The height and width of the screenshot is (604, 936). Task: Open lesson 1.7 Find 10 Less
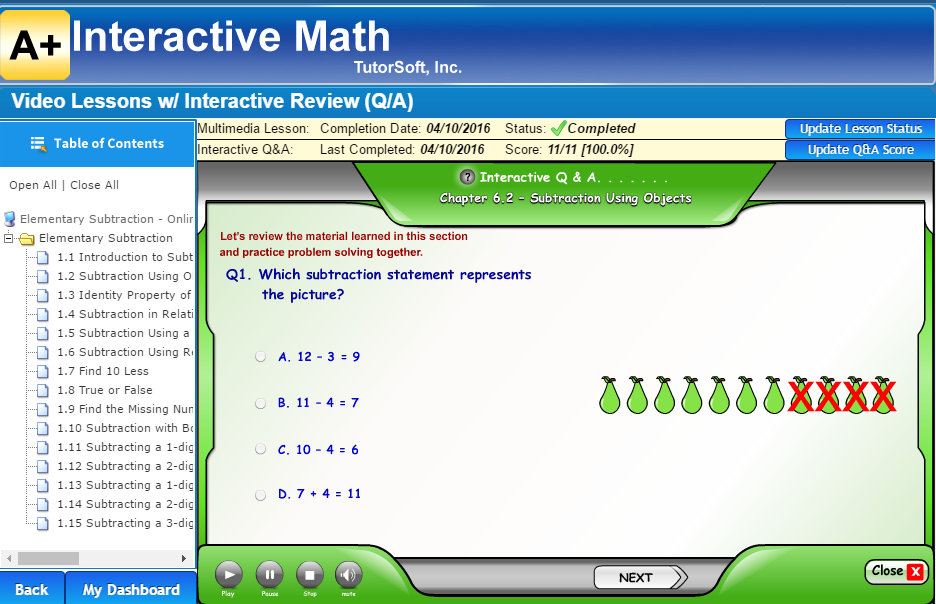(x=104, y=371)
